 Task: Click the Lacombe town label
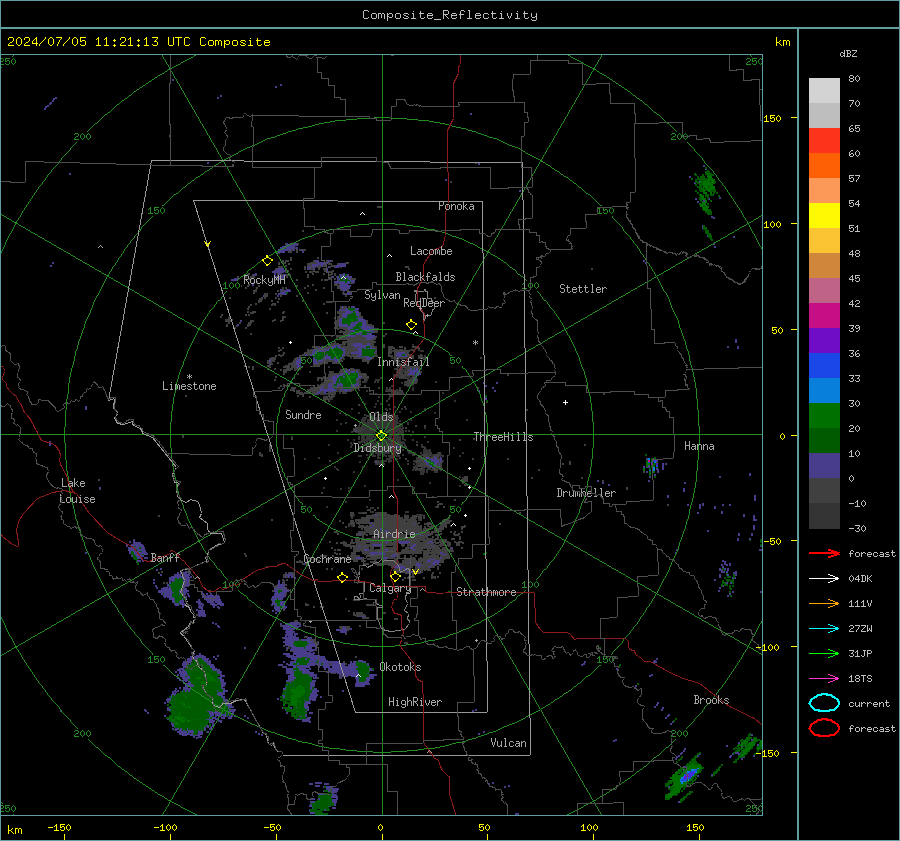pos(431,251)
